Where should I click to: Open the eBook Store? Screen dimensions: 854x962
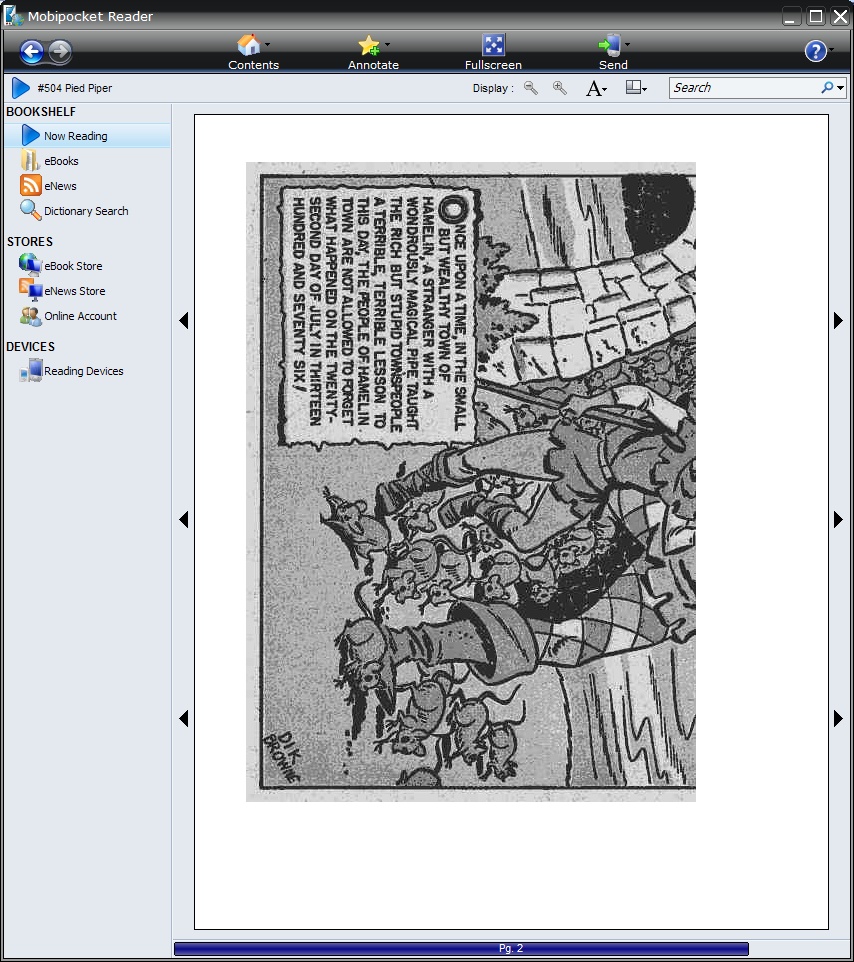pyautogui.click(x=73, y=266)
